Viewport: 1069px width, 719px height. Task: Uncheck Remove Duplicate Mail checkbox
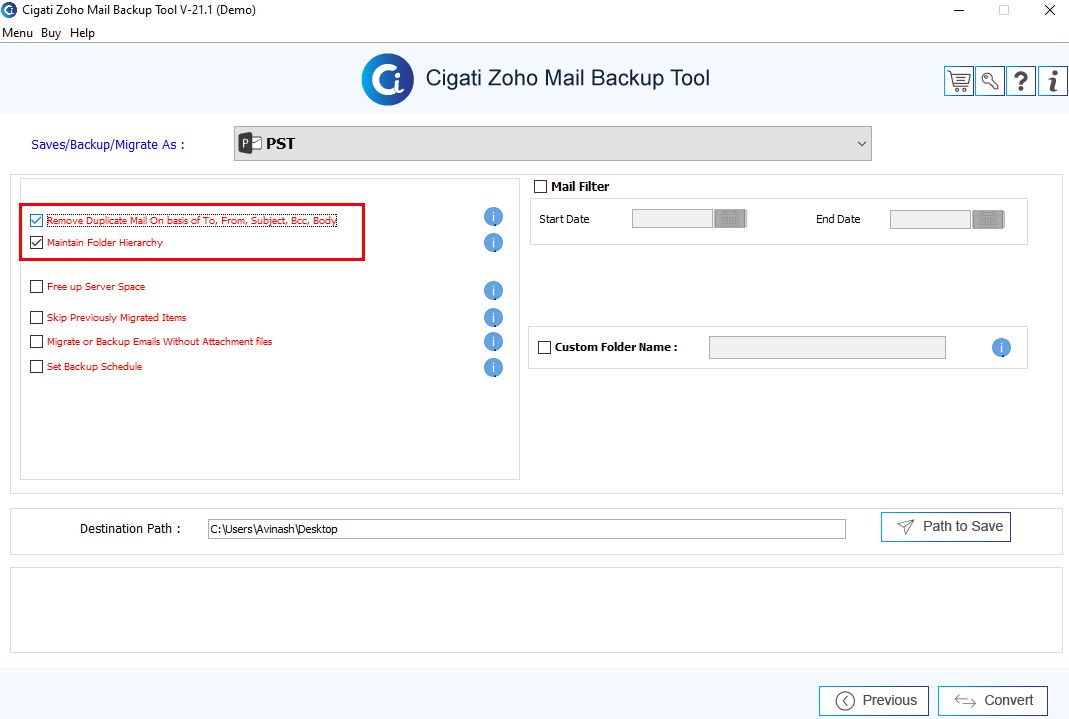(x=36, y=220)
